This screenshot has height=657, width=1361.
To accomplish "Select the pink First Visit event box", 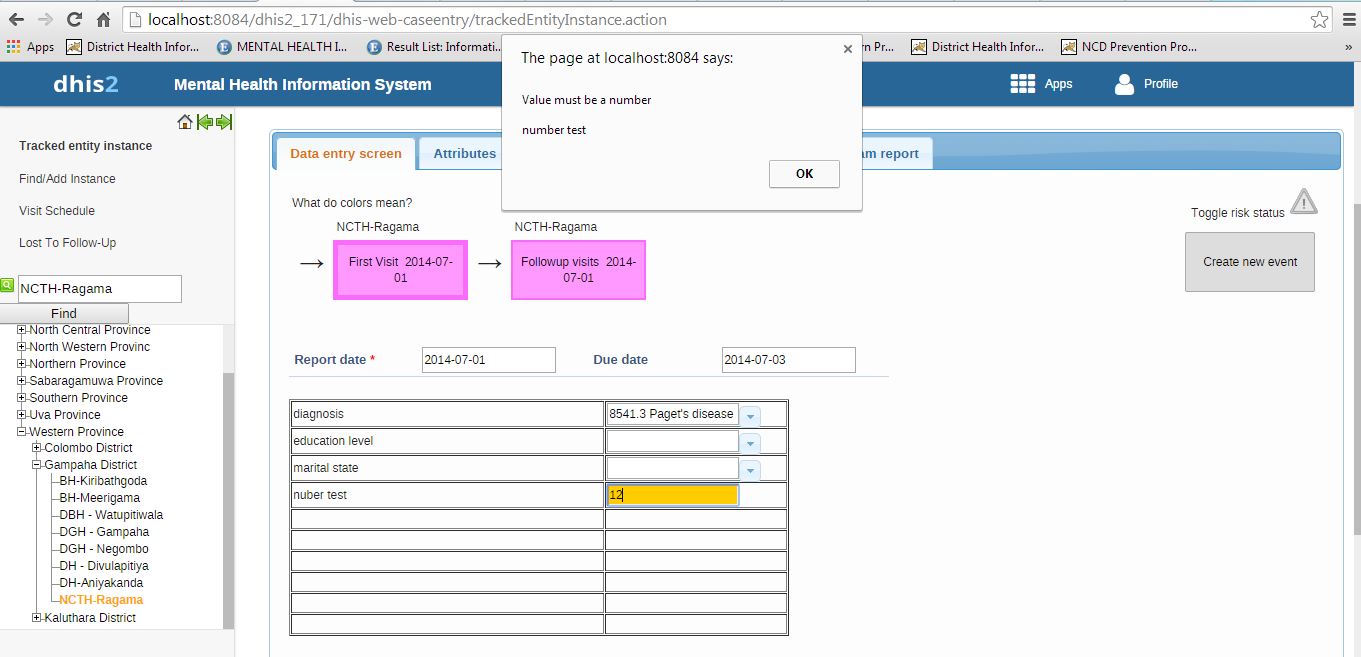I will [x=400, y=270].
